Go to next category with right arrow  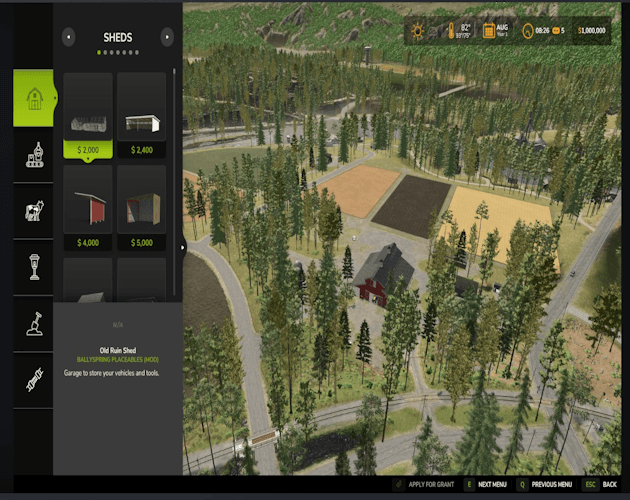[x=167, y=37]
